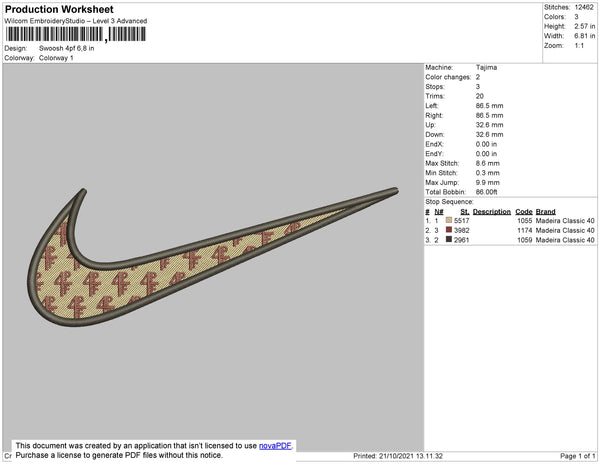Select the stop sequence row with code 1174
The image size is (600, 464).
coord(510,230)
